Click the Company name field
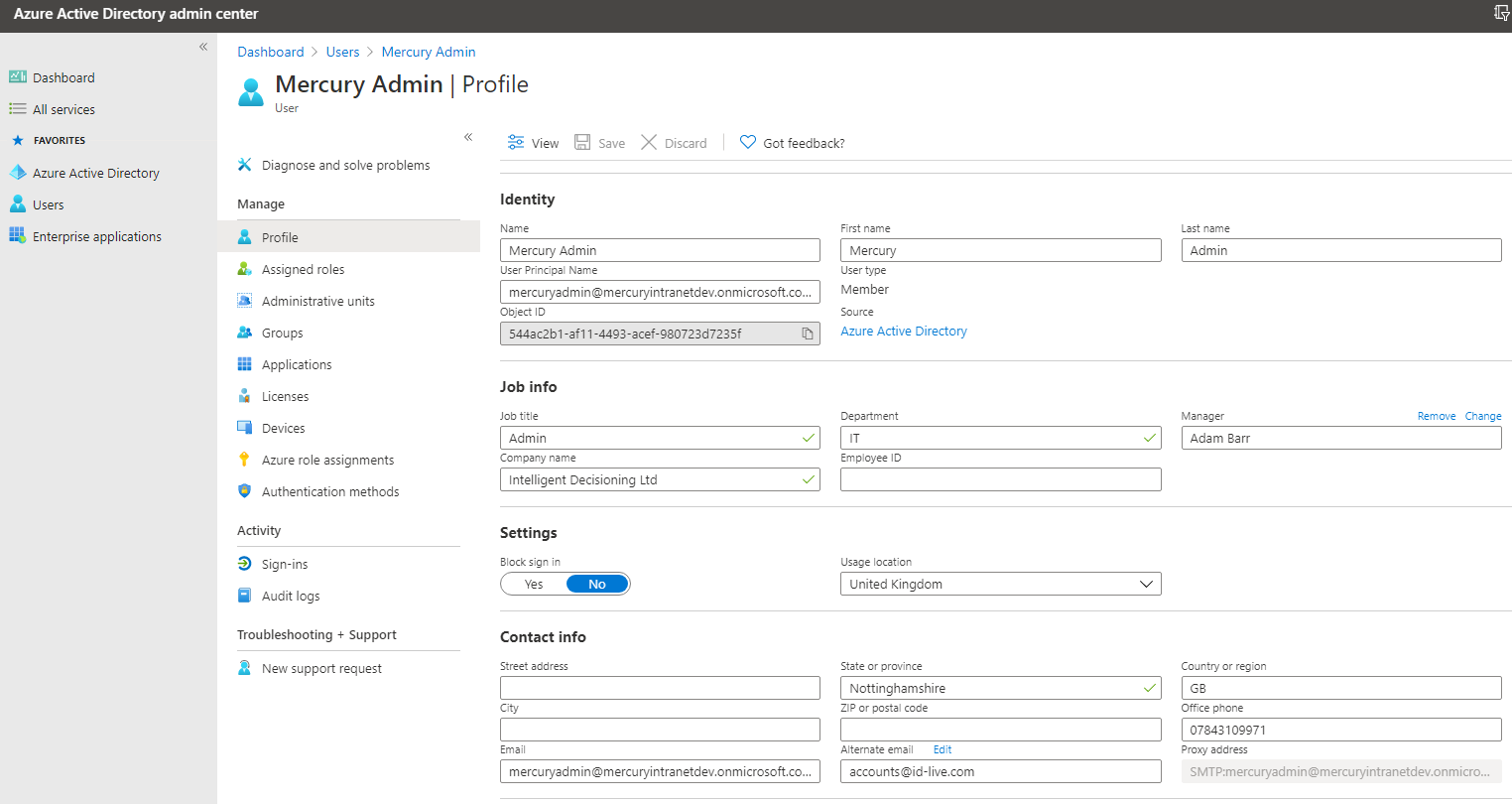Screen dimensions: 1512x804 point(660,479)
